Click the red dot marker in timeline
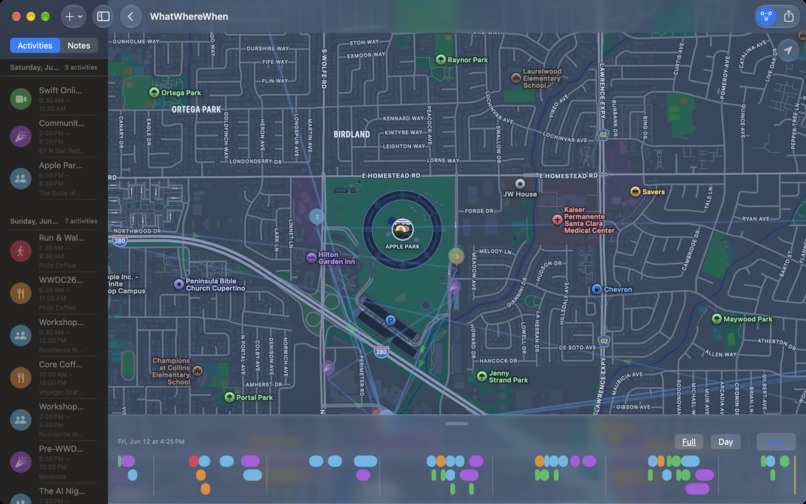 (193, 461)
